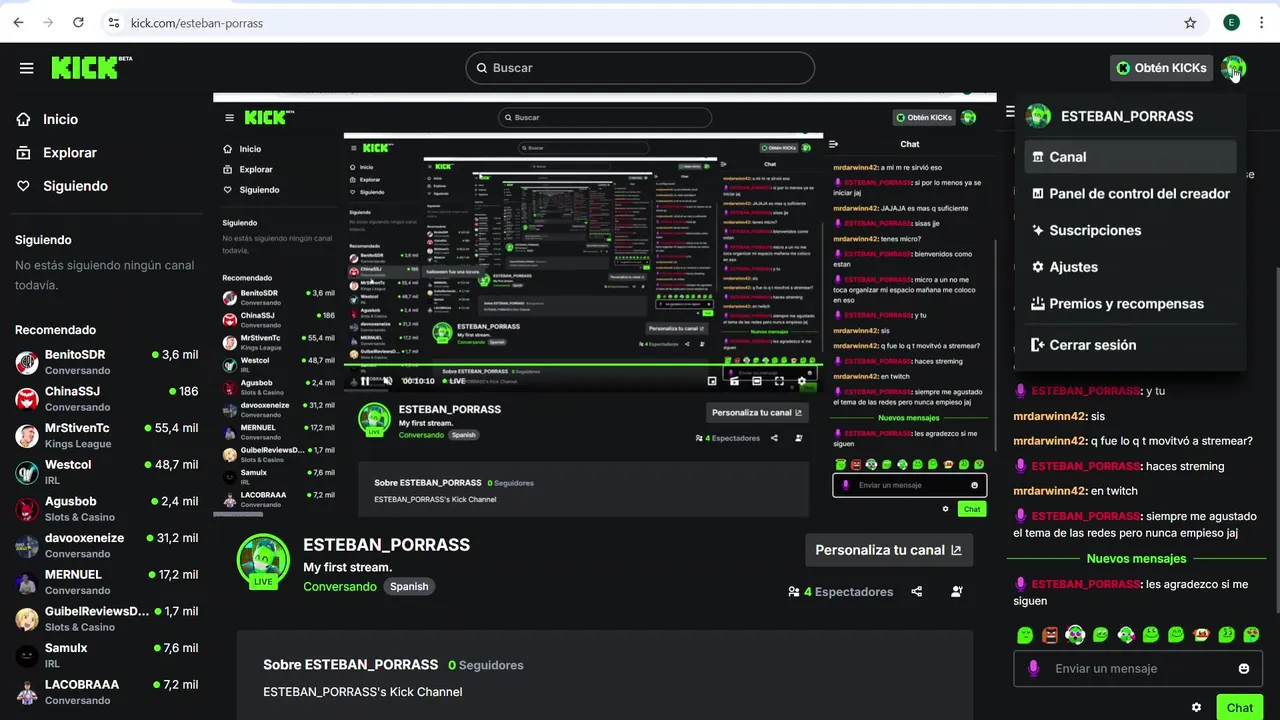Click the user-with-wrench icon beside share
Image resolution: width=1280 pixels, height=720 pixels.
[957, 592]
